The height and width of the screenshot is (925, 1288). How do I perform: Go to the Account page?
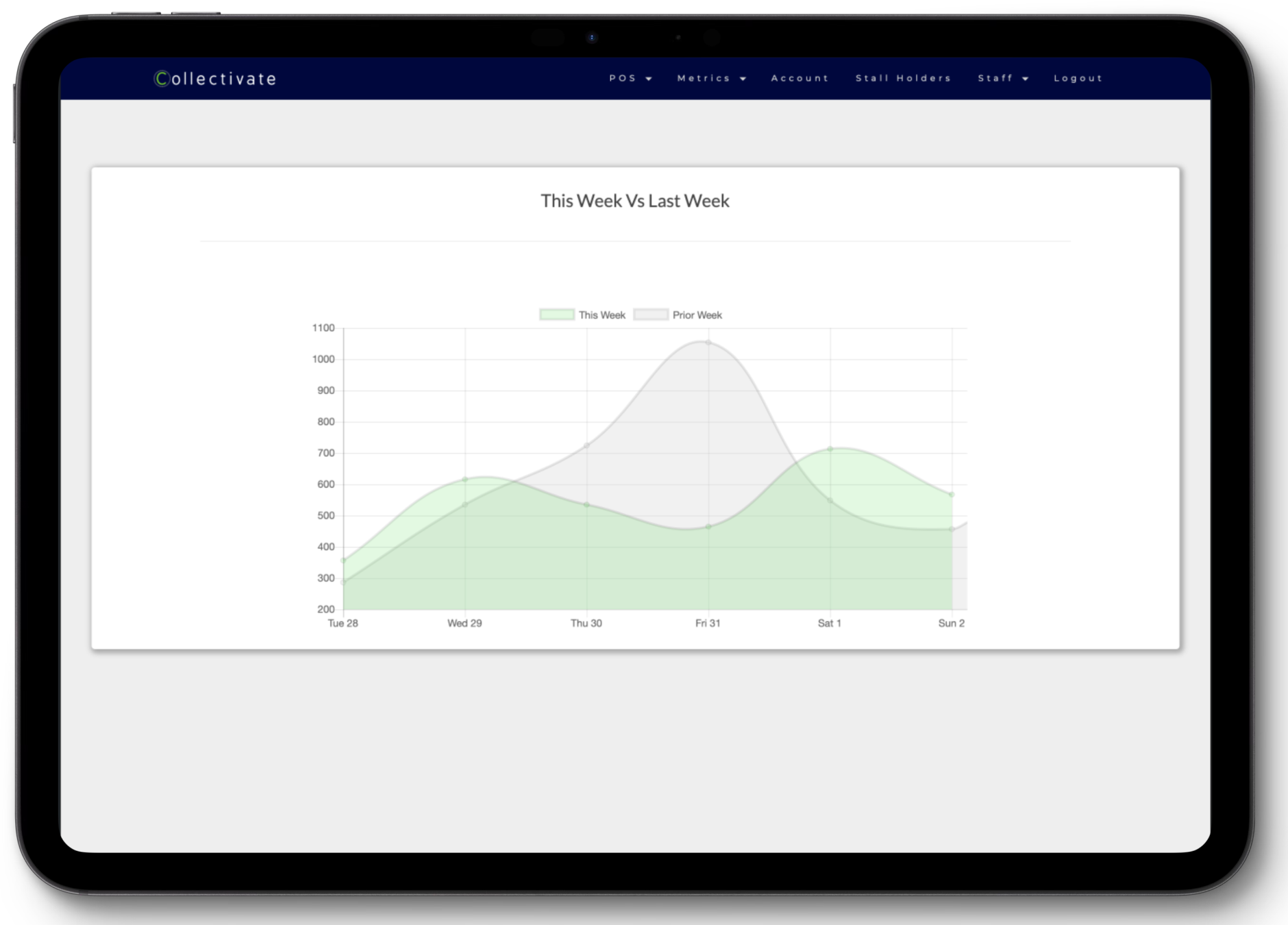[800, 78]
